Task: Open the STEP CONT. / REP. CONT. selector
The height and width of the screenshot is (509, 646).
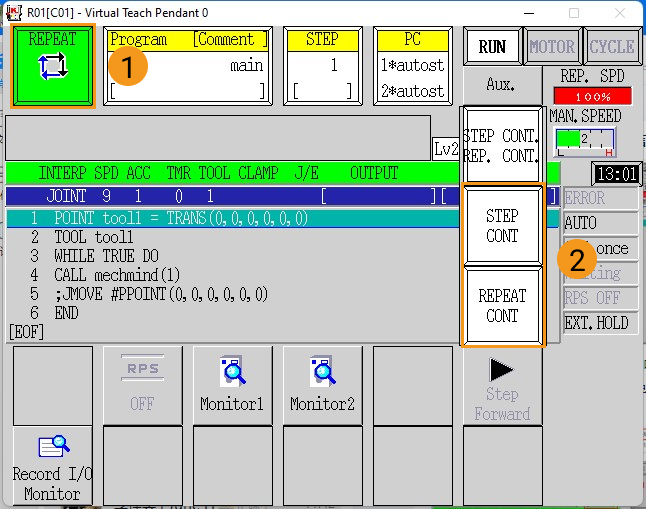Action: [501, 145]
